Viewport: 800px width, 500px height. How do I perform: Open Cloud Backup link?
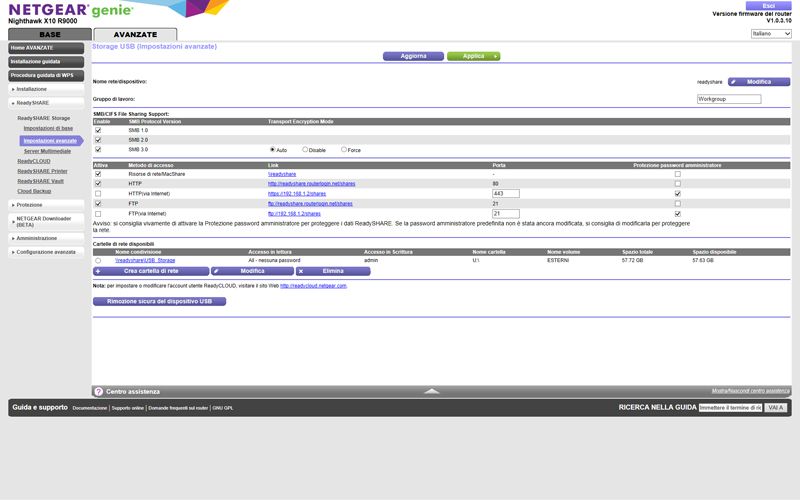click(34, 191)
